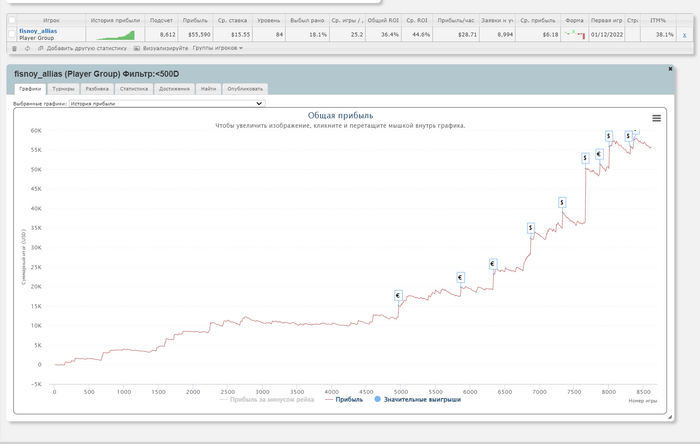Switch to the Турниры tab
This screenshot has height=444, width=700.
coord(63,89)
